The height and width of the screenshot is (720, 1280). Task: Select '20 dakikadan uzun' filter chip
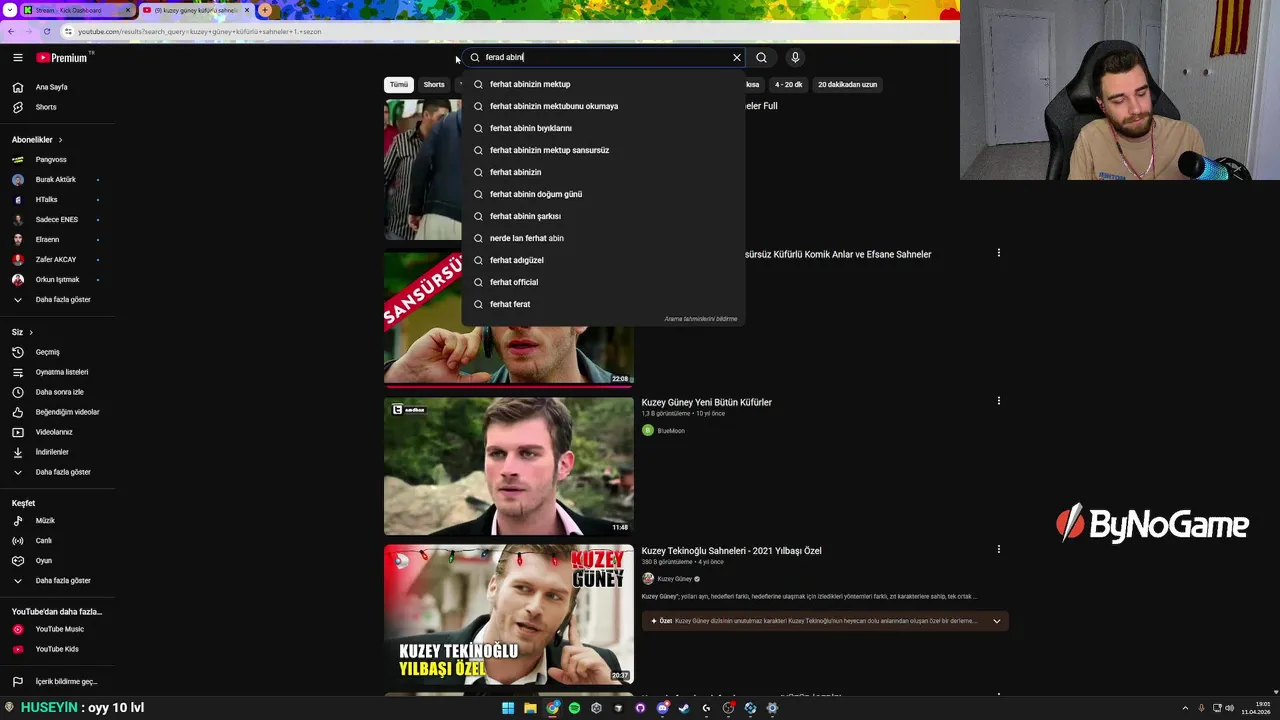click(847, 84)
